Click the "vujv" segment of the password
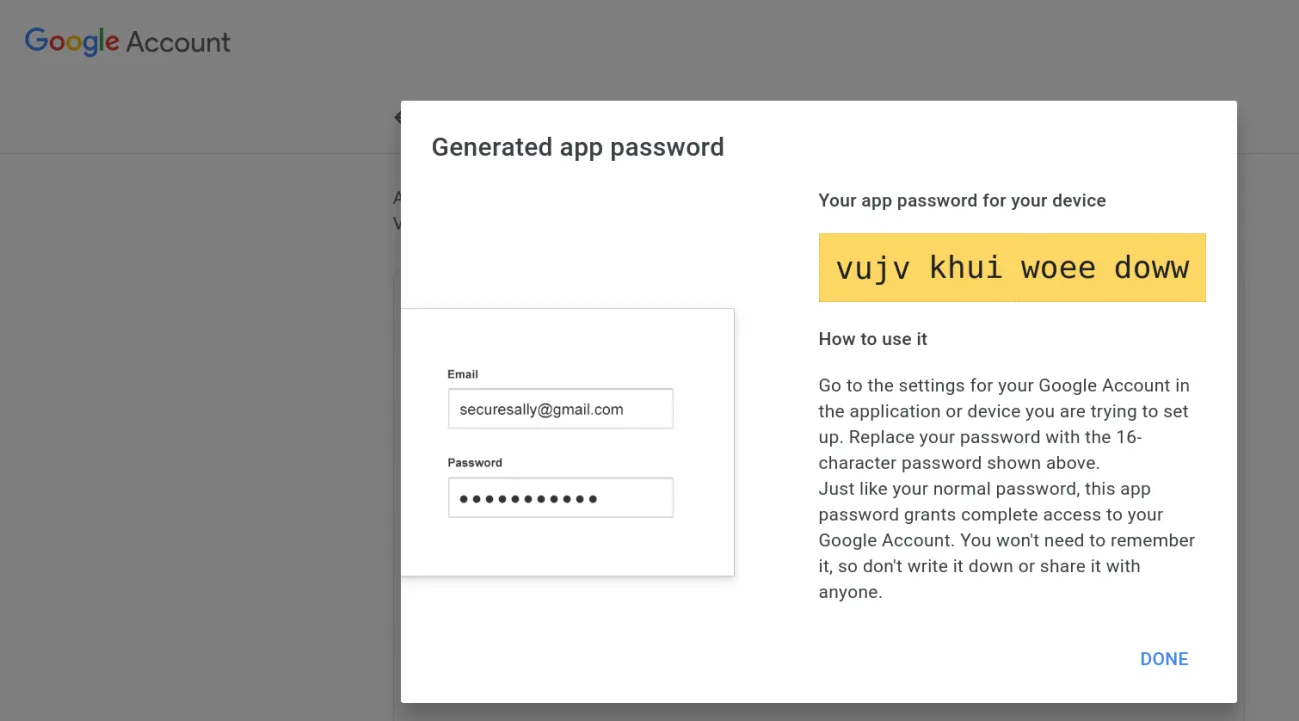 [873, 268]
